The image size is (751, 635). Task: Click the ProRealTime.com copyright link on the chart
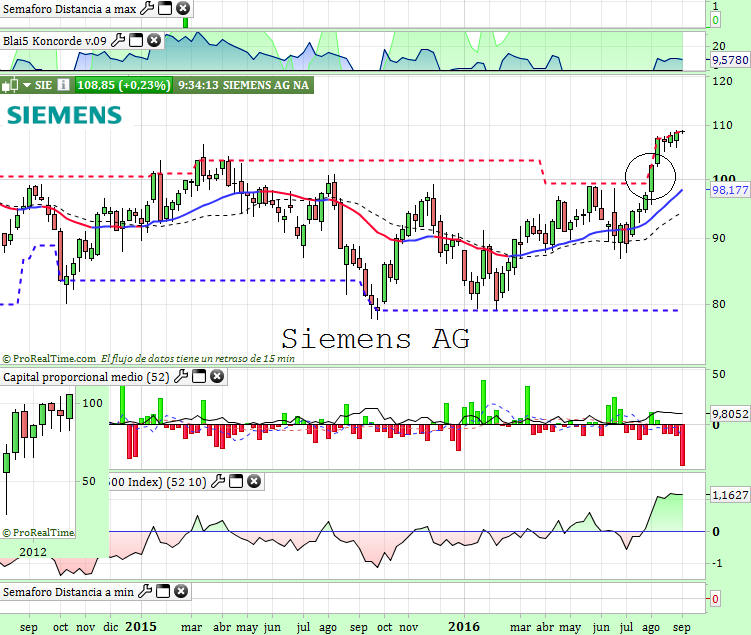click(50, 357)
